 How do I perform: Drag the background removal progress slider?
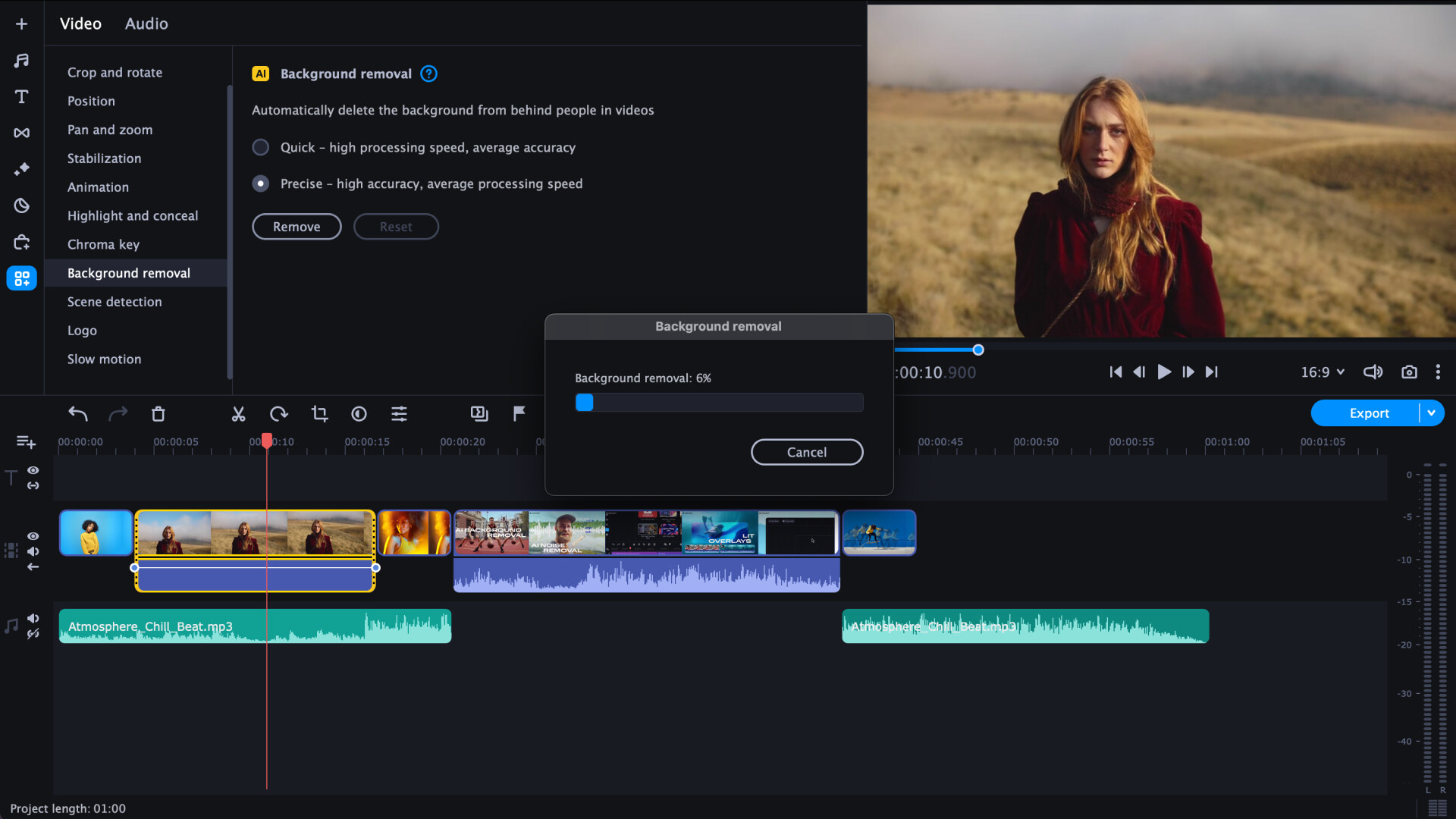[584, 401]
